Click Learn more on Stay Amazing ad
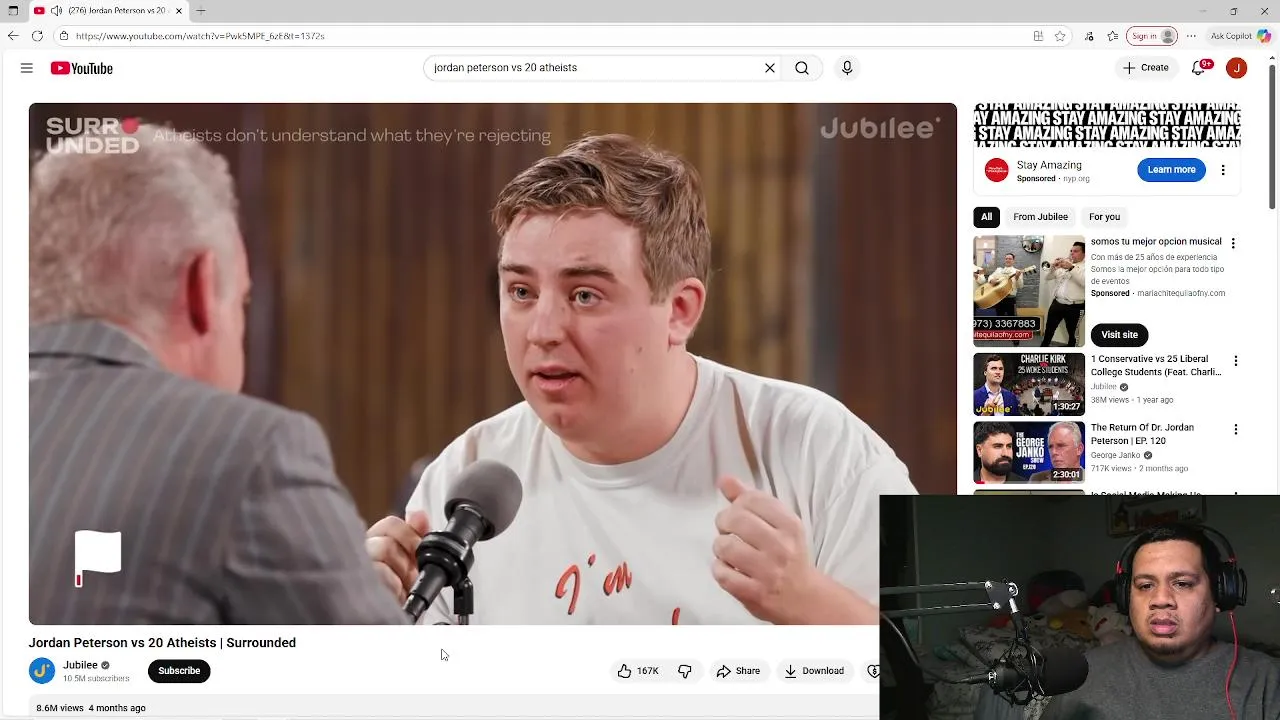 coord(1171,170)
